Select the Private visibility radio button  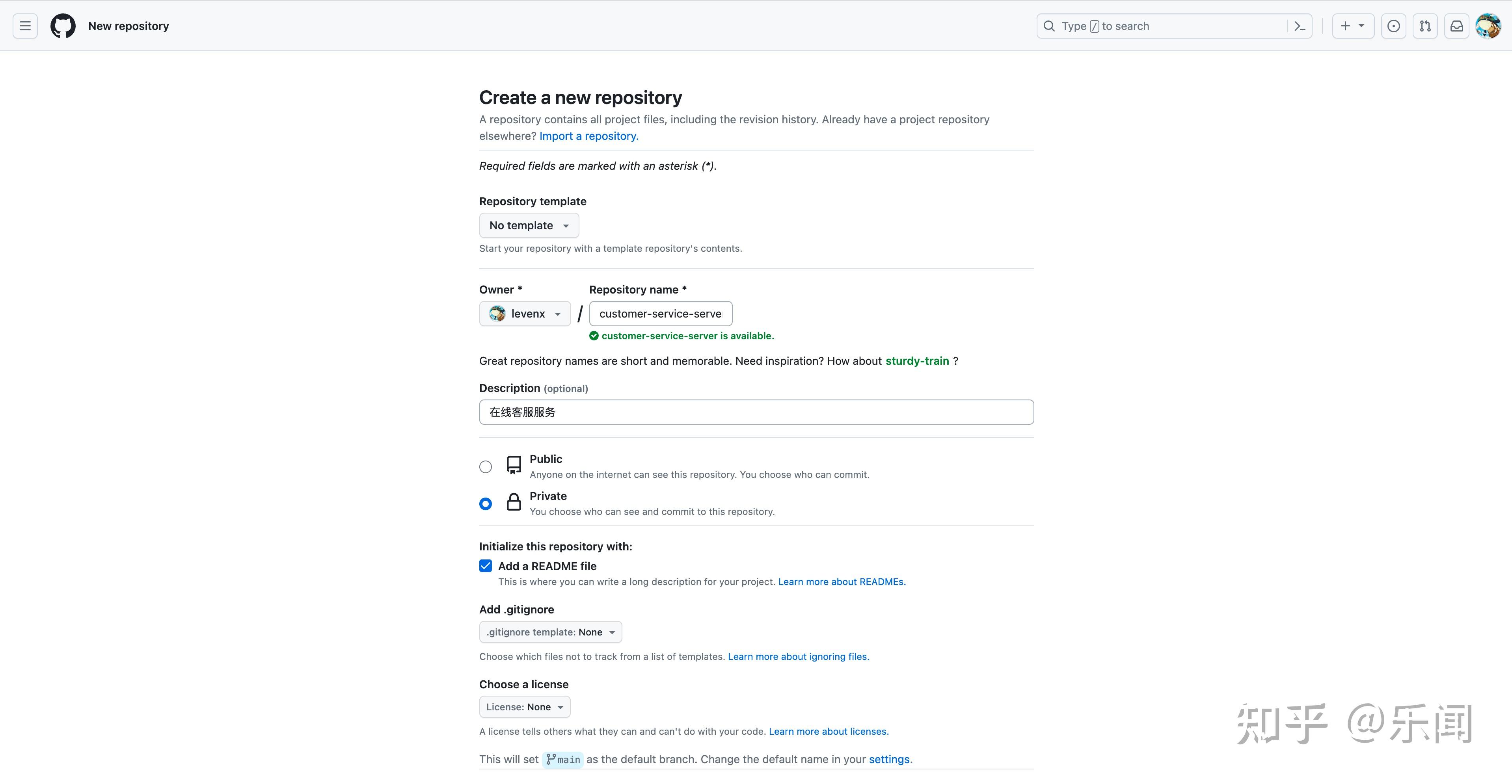coord(486,503)
